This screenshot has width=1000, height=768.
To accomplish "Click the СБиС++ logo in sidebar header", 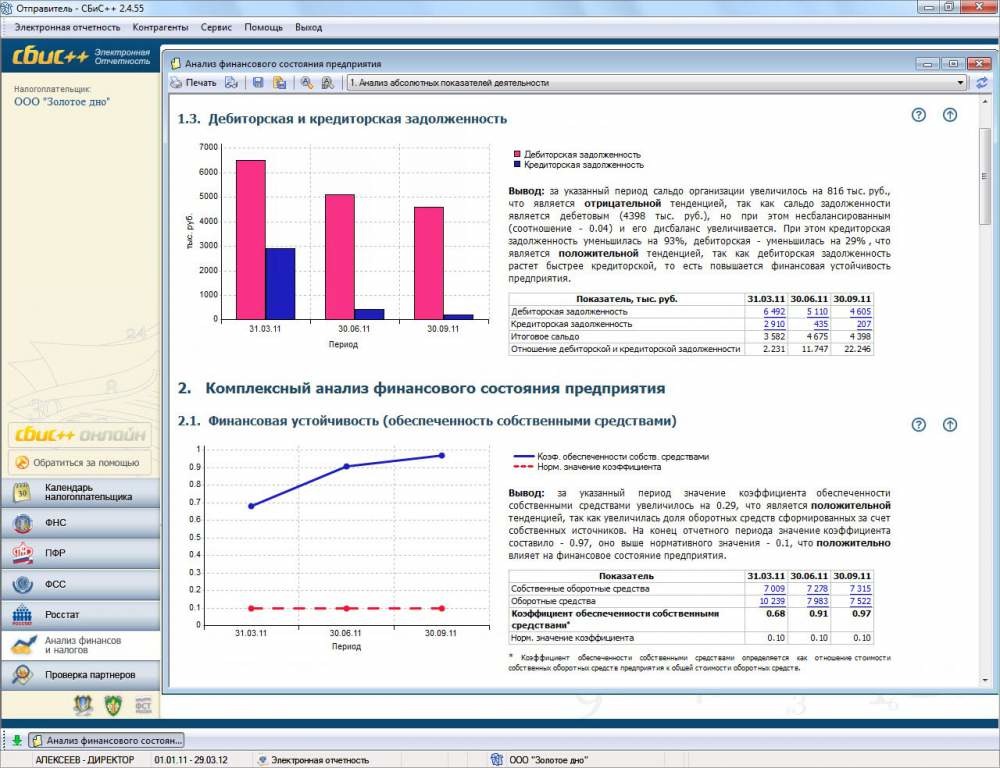I will 50,56.
